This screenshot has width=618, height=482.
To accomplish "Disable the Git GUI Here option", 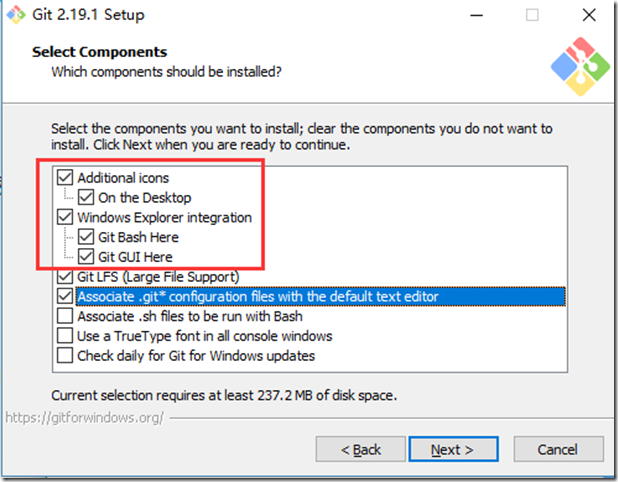I will pyautogui.click(x=86, y=256).
